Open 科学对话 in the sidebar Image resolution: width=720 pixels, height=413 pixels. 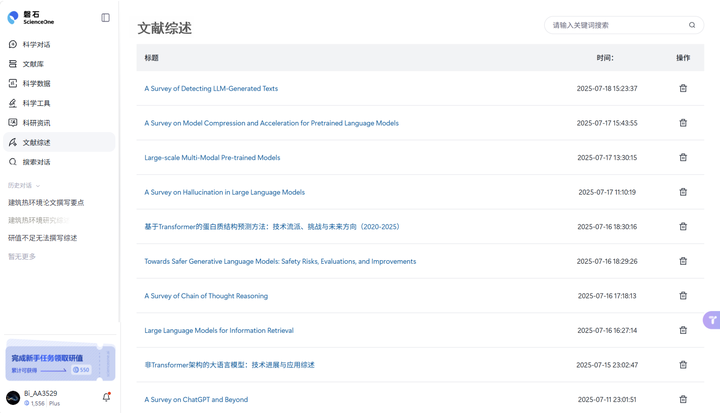(x=59, y=45)
